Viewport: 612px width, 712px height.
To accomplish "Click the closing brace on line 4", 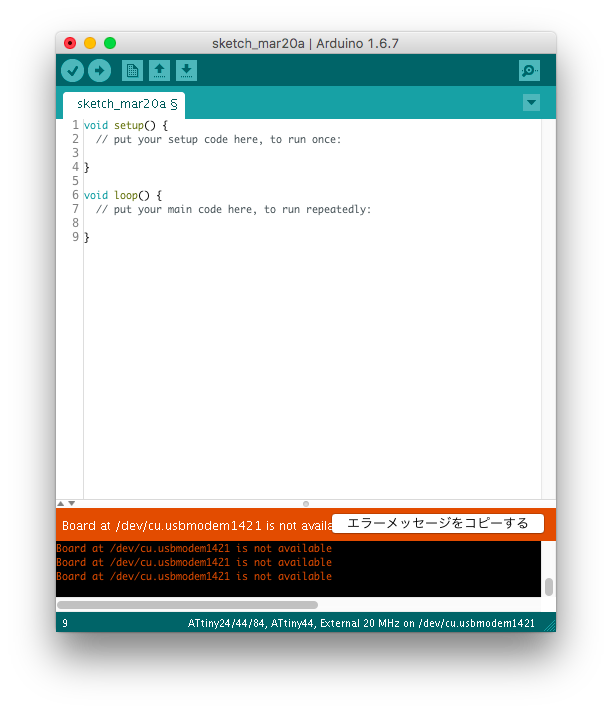I will (87, 167).
